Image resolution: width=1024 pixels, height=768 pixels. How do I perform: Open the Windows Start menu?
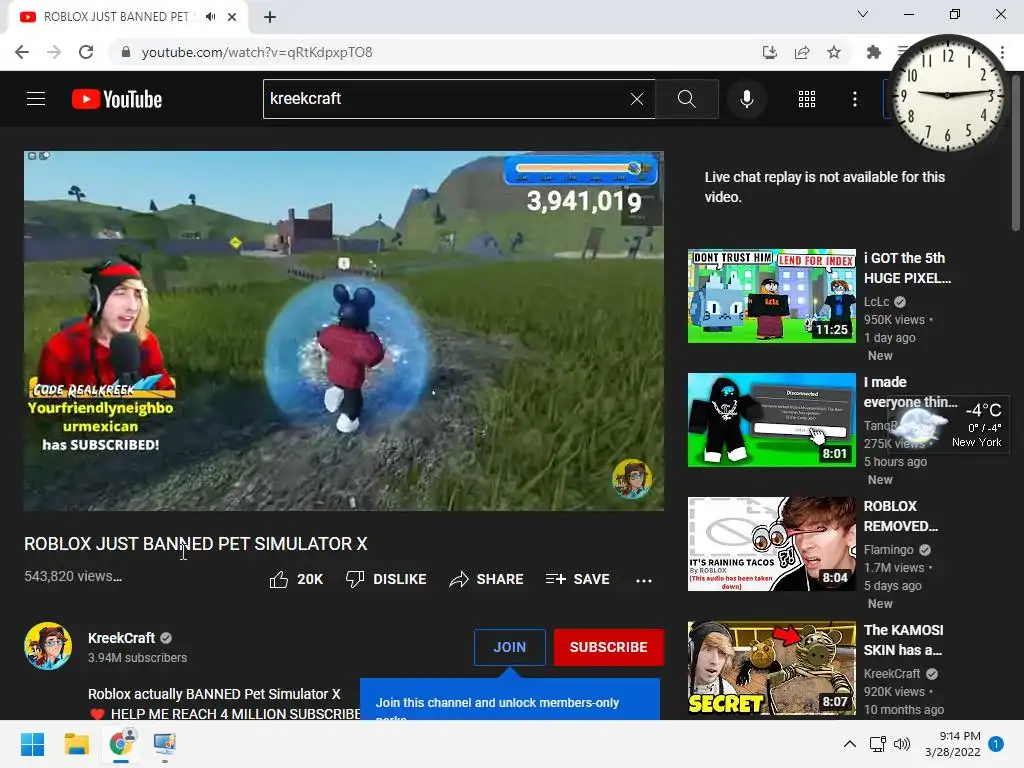[32, 744]
